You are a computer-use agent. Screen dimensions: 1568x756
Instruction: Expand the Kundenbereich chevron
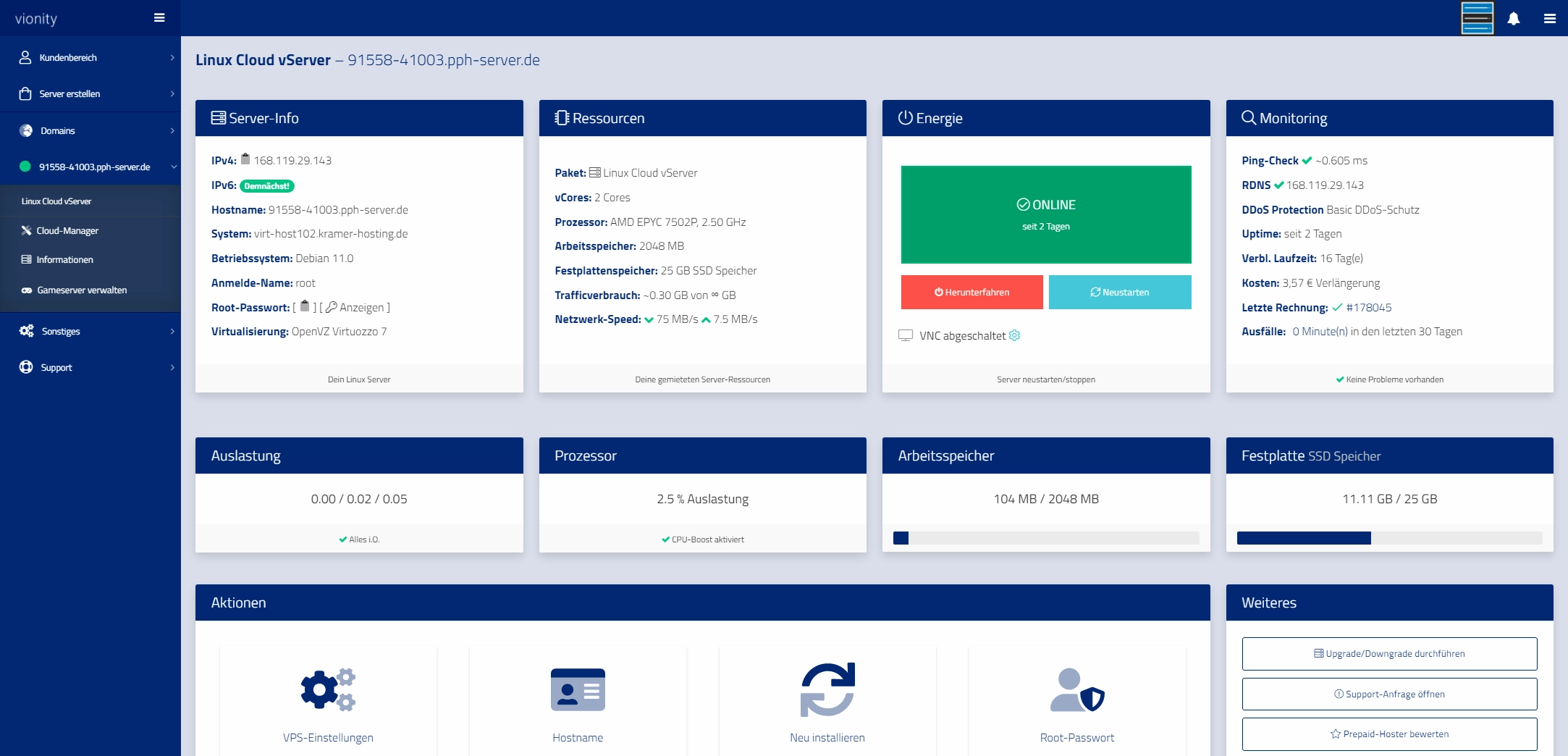[172, 57]
